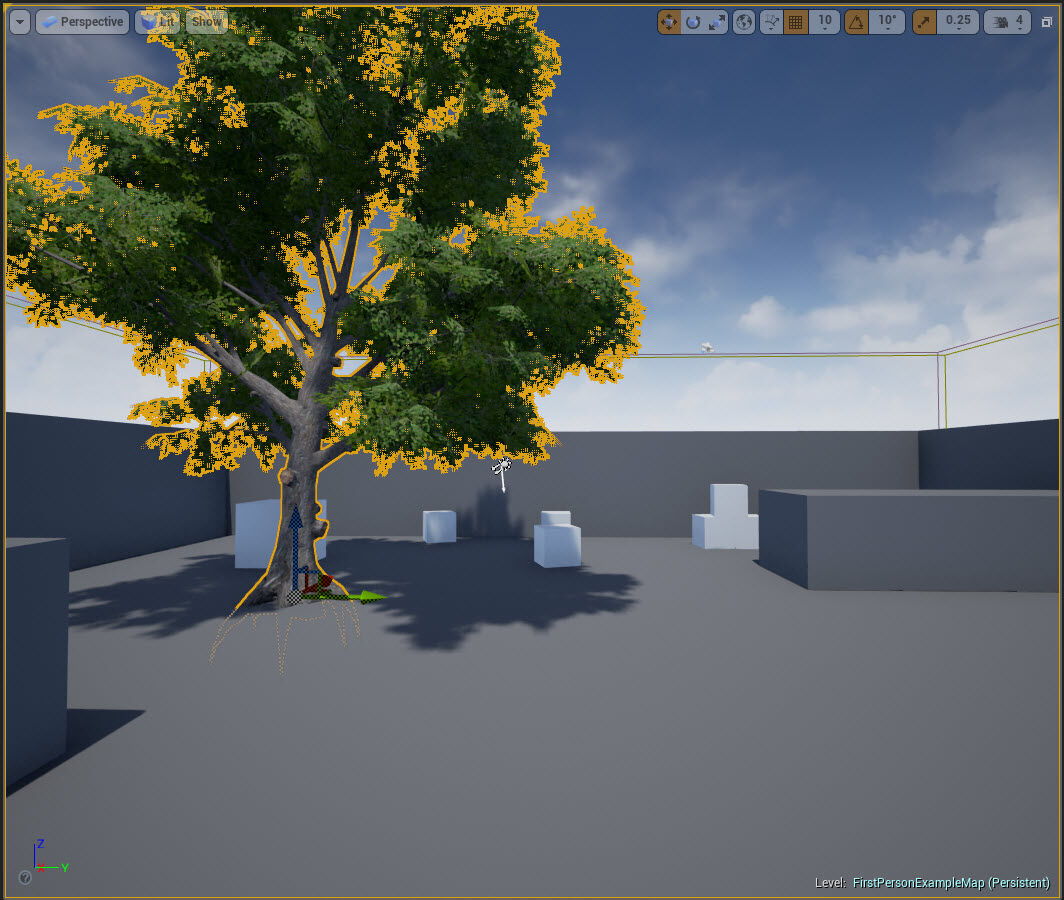Switch to the Rotate tool
The height and width of the screenshot is (900, 1064).
pyautogui.click(x=693, y=21)
